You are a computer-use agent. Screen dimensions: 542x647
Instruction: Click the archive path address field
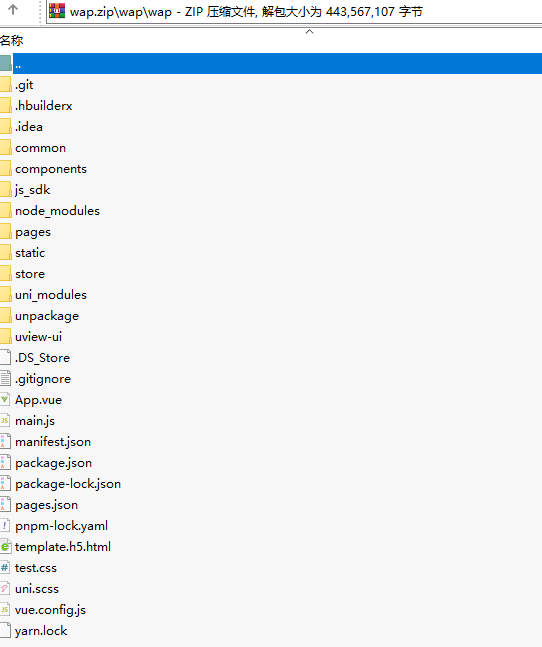coord(294,12)
